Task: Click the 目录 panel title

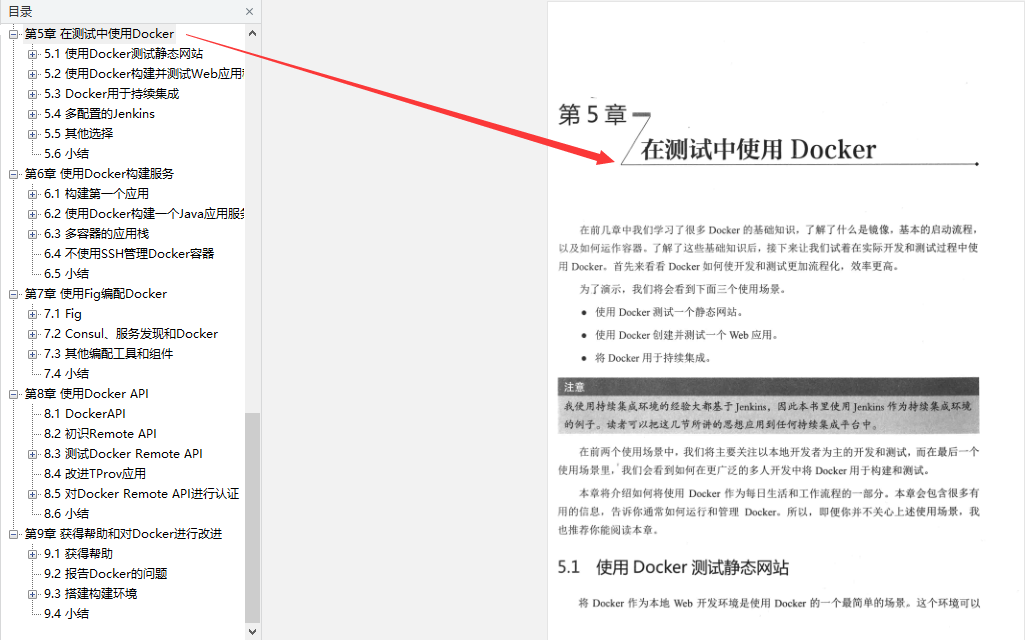Action: tap(20, 12)
